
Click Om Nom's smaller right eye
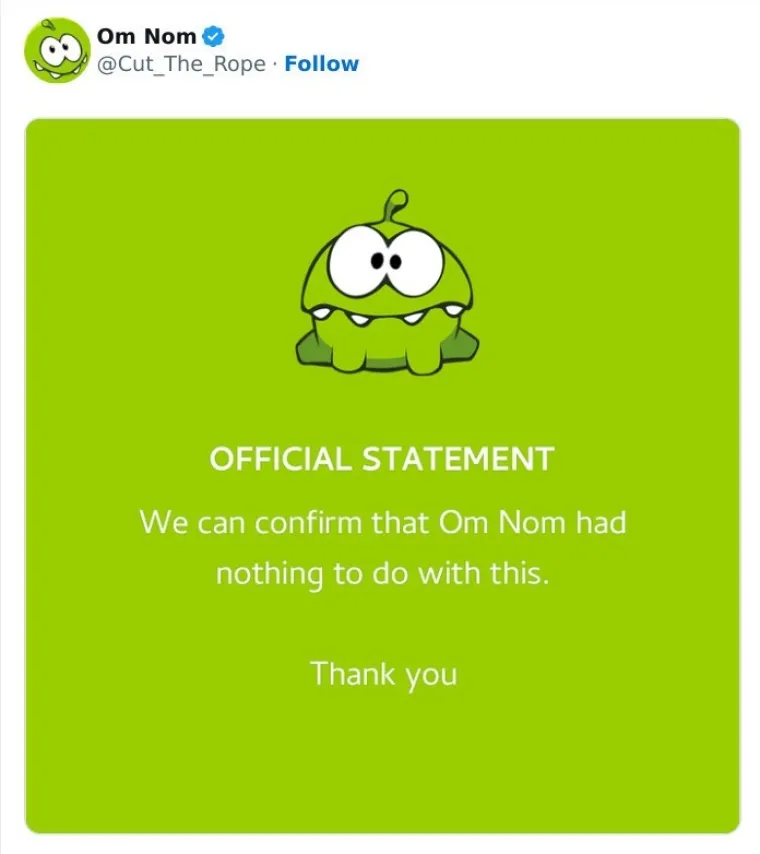pos(409,263)
